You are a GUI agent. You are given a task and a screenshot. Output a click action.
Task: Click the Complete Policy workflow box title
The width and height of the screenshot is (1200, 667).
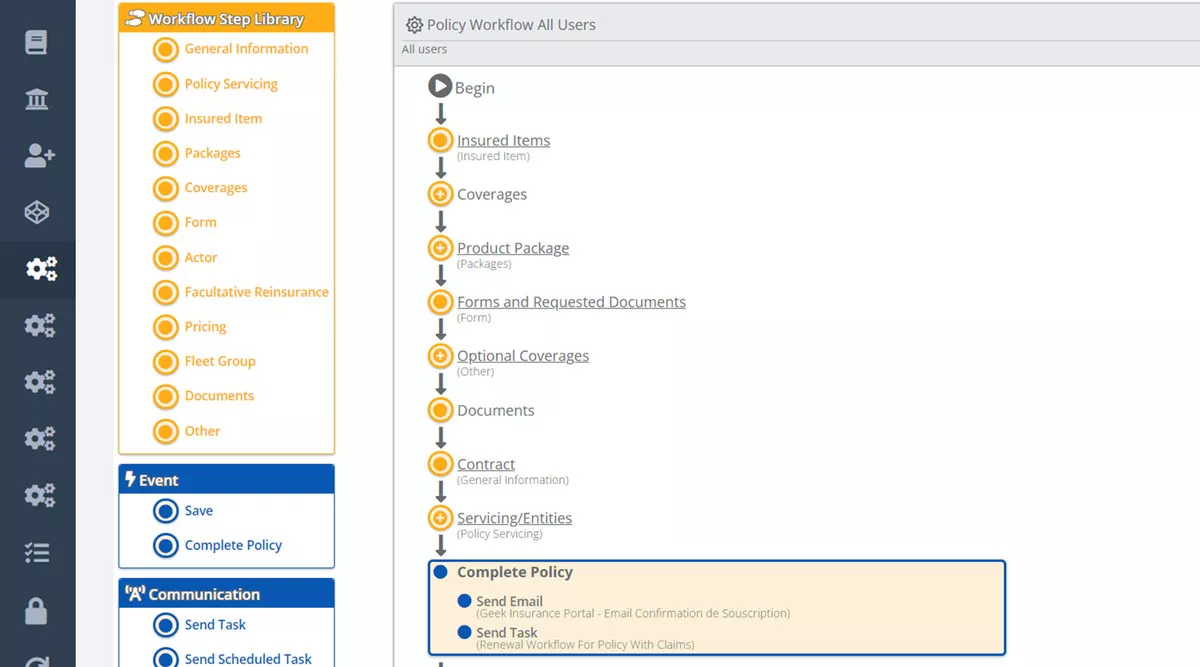[x=515, y=572]
